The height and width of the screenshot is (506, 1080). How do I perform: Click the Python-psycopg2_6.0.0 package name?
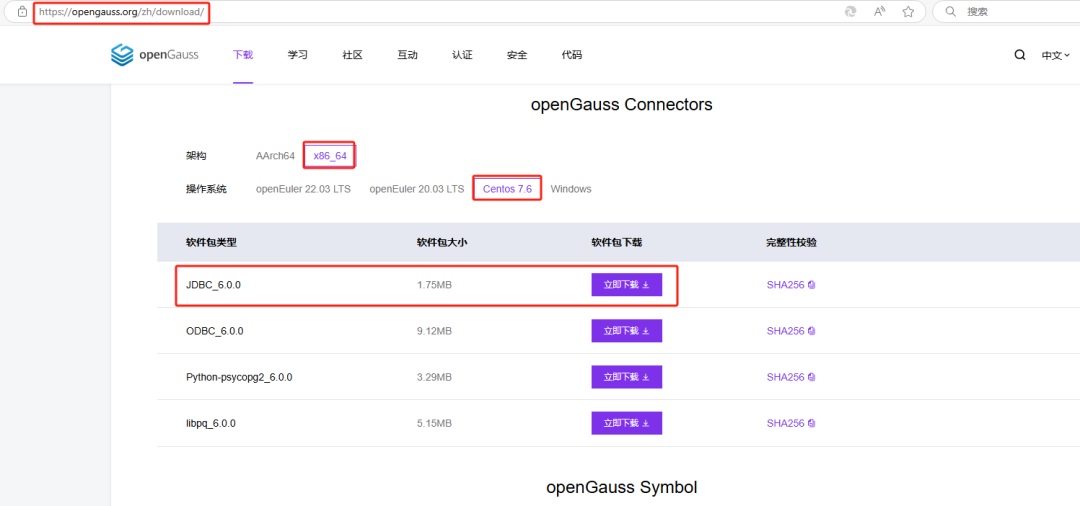(239, 377)
